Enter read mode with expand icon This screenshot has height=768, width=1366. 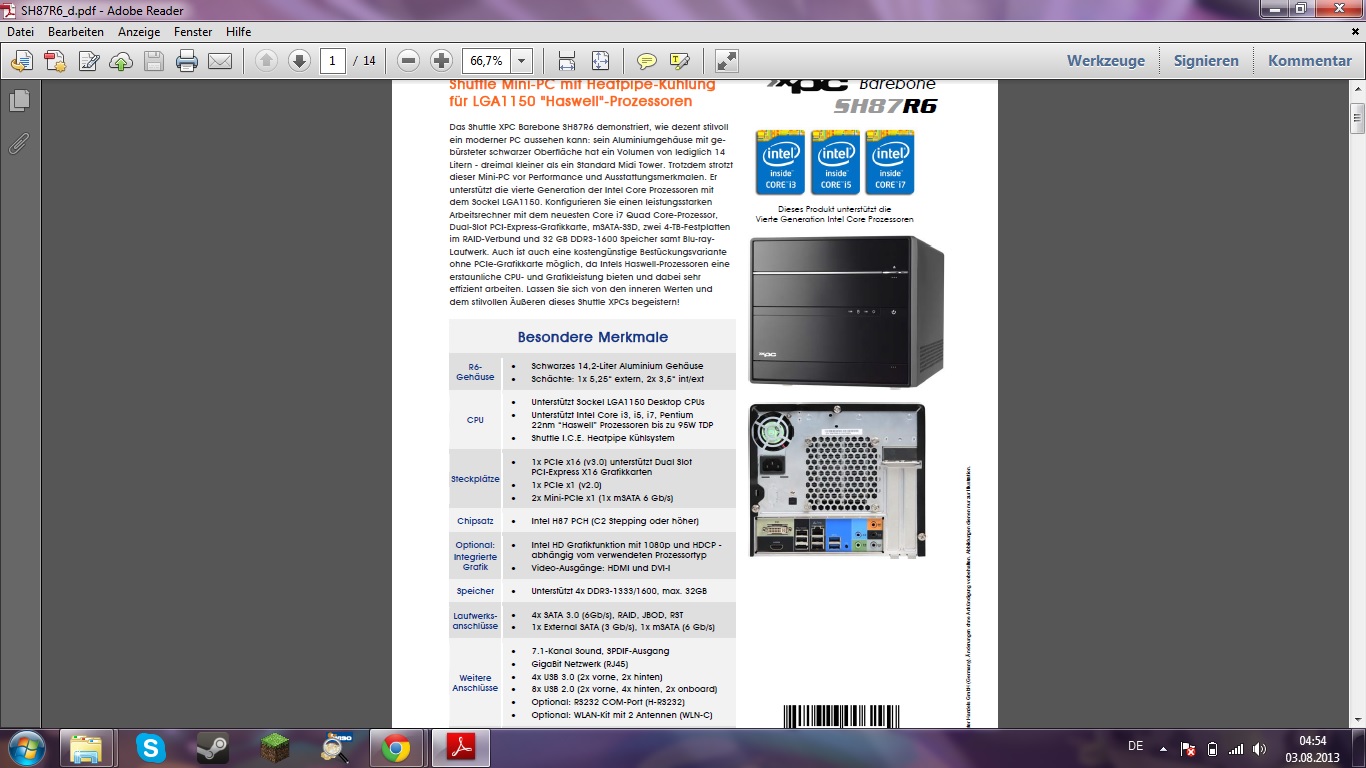727,61
